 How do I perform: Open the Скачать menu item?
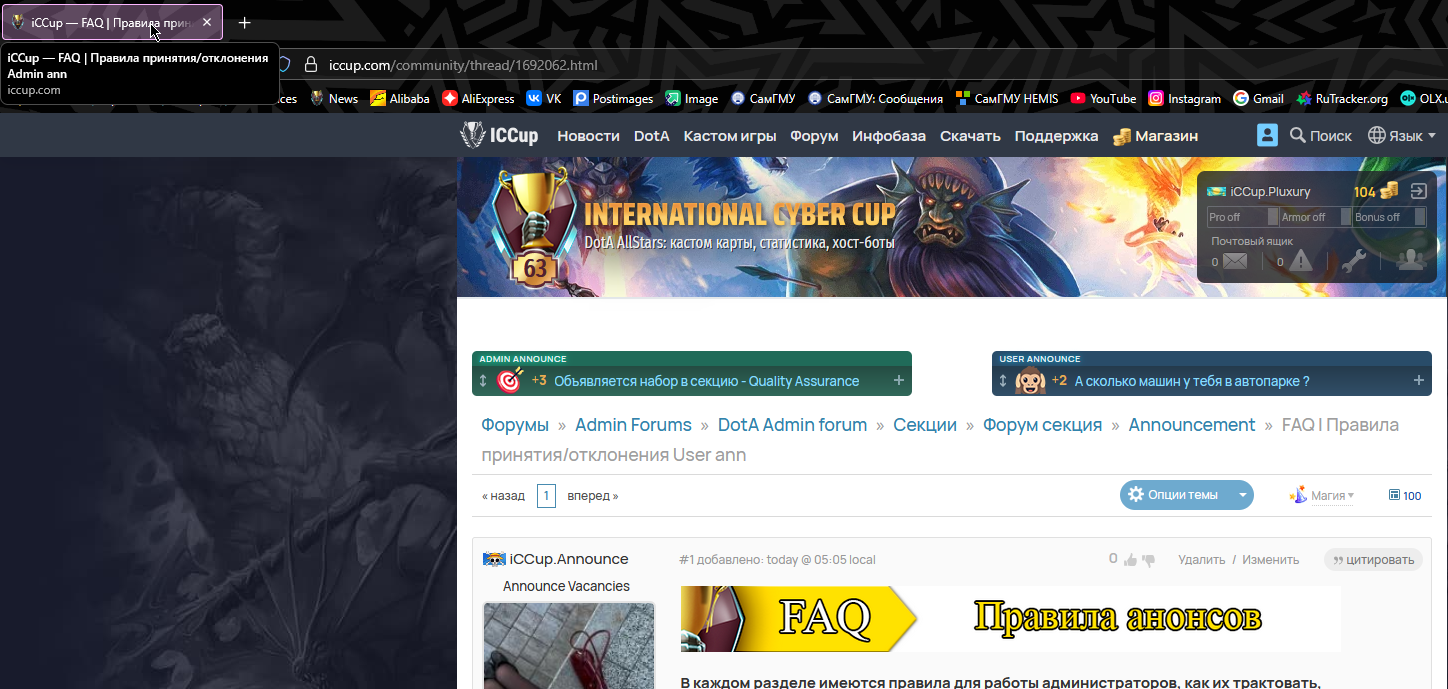970,136
